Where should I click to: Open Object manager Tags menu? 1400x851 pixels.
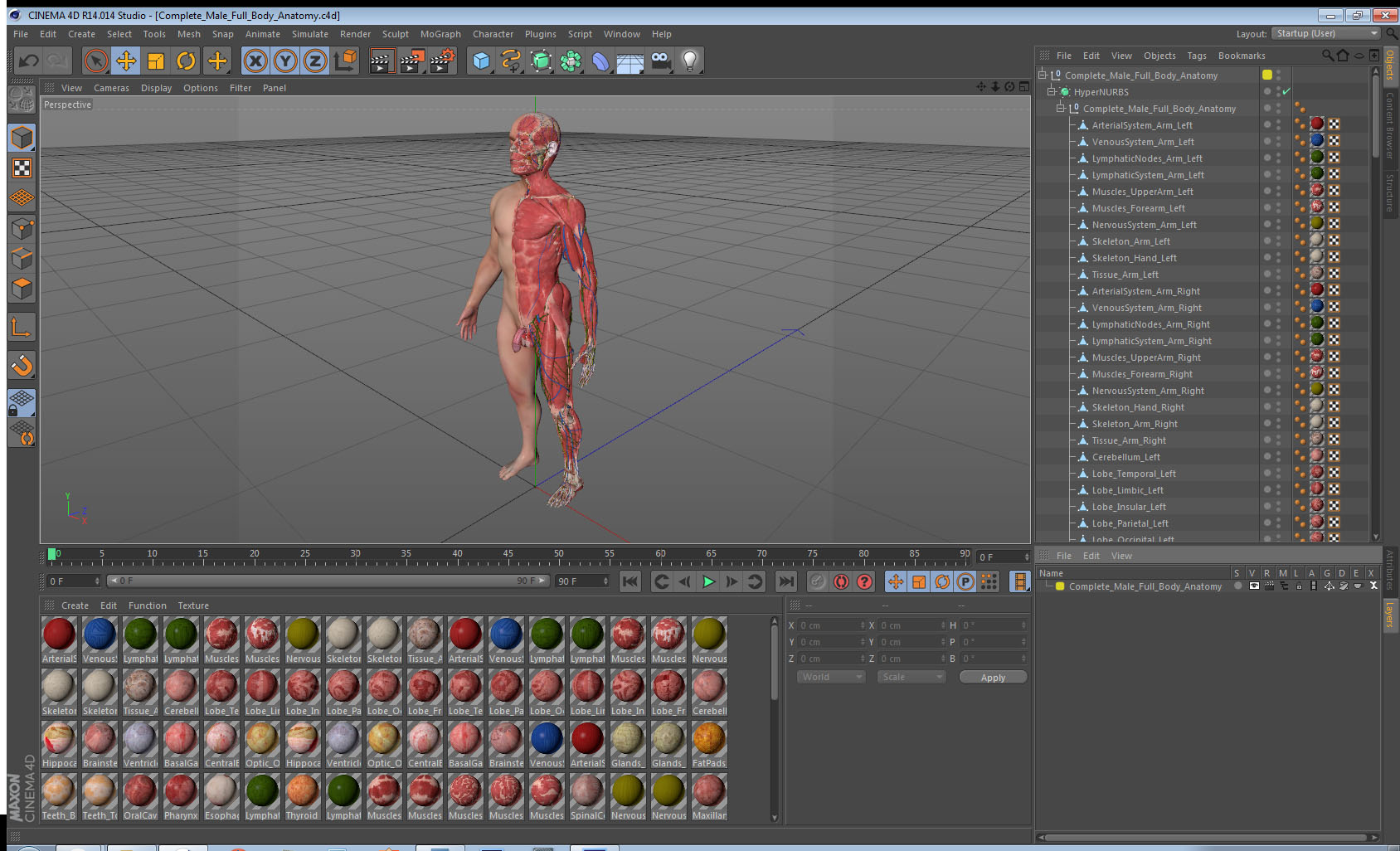pos(1197,56)
